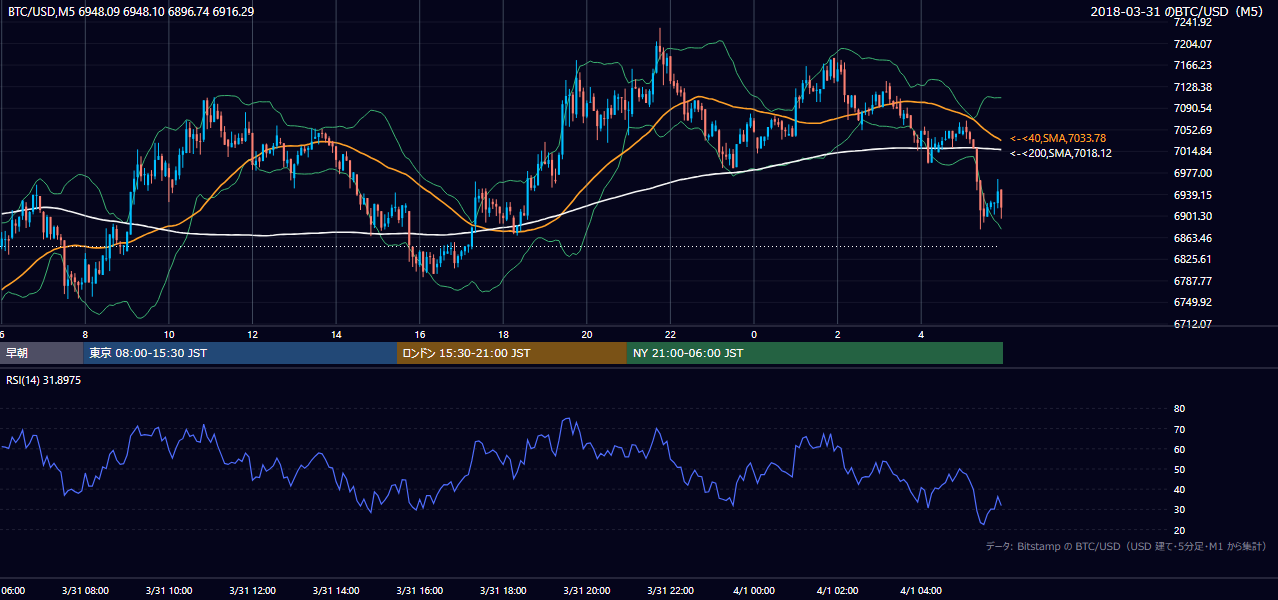This screenshot has height=600, width=1278.
Task: Click the price axis value 7166.23
Action: point(1193,65)
